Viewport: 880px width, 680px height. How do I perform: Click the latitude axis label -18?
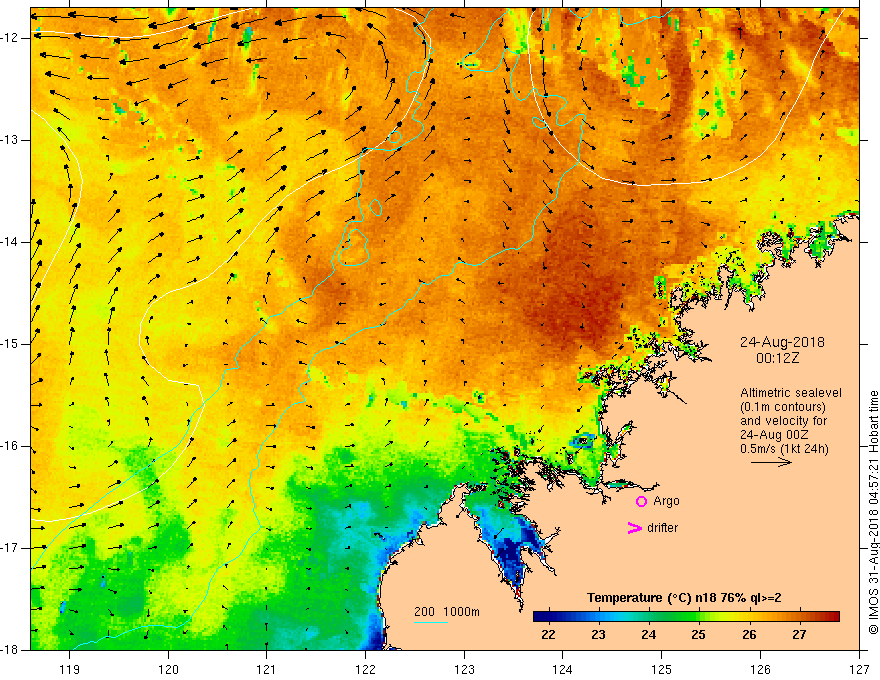coord(10,650)
